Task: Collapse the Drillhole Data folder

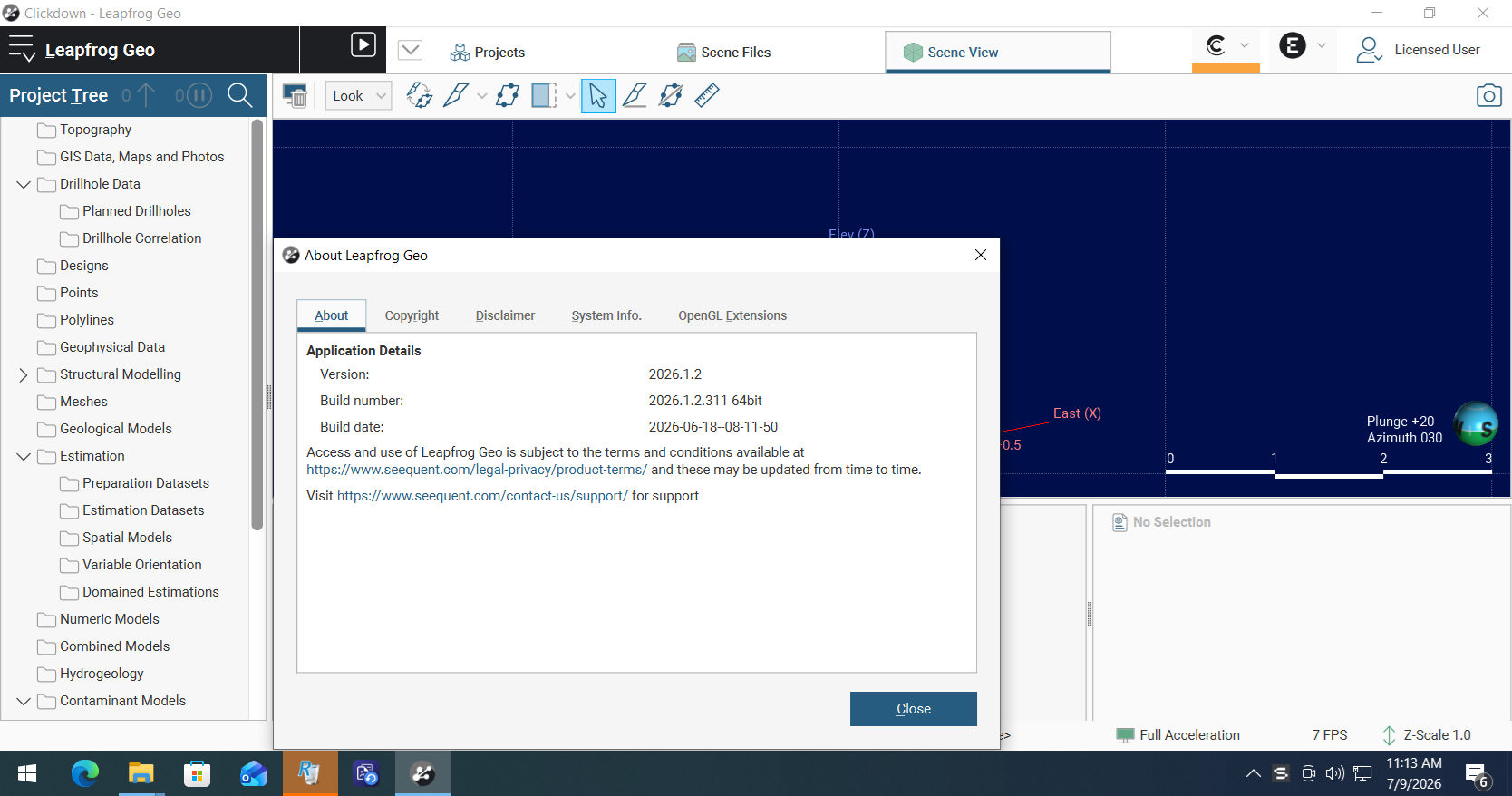Action: coord(24,184)
